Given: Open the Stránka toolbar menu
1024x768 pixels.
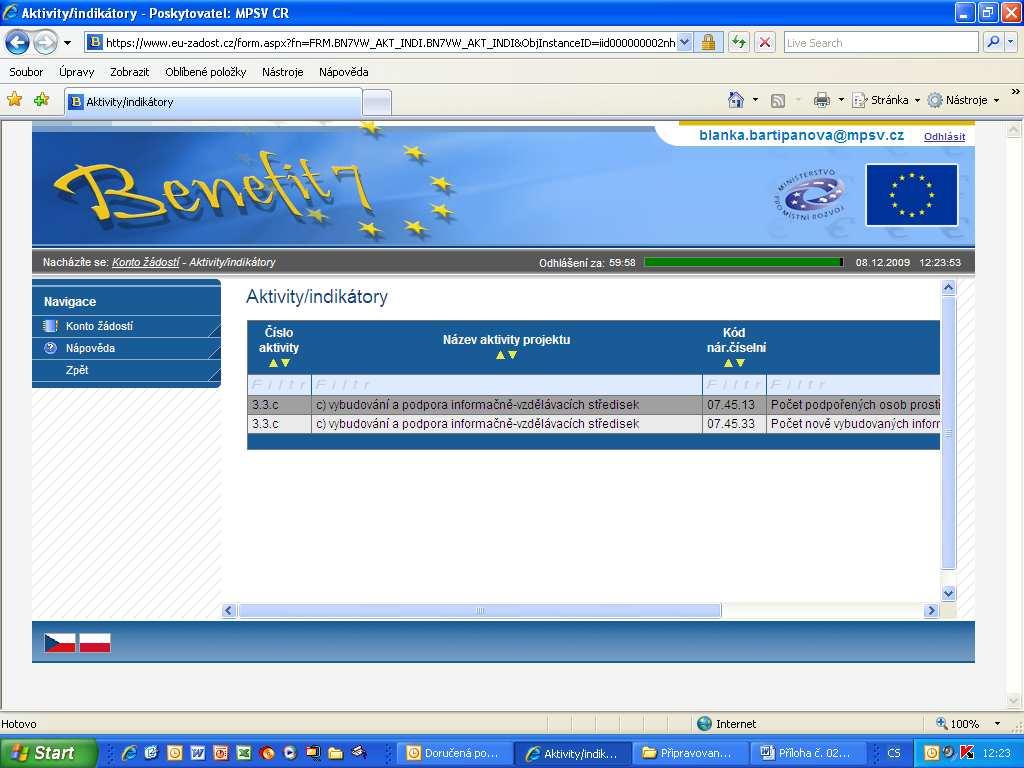Looking at the screenshot, I should click(886, 100).
